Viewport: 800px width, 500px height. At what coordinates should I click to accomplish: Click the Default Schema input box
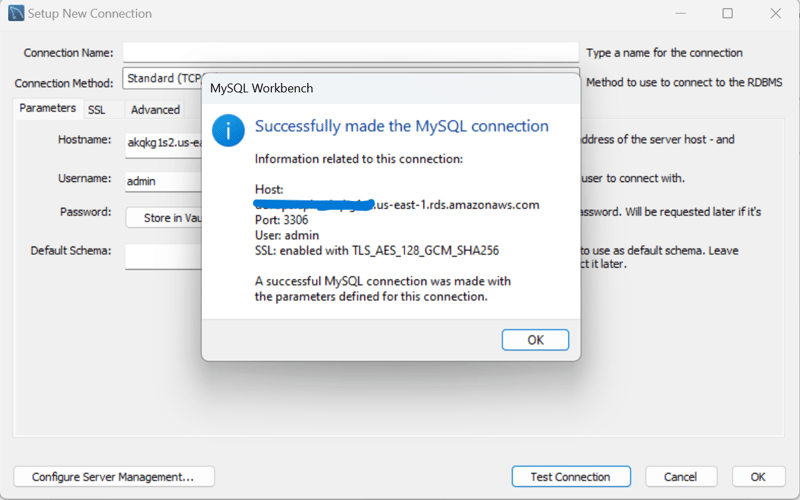pyautogui.click(x=163, y=256)
